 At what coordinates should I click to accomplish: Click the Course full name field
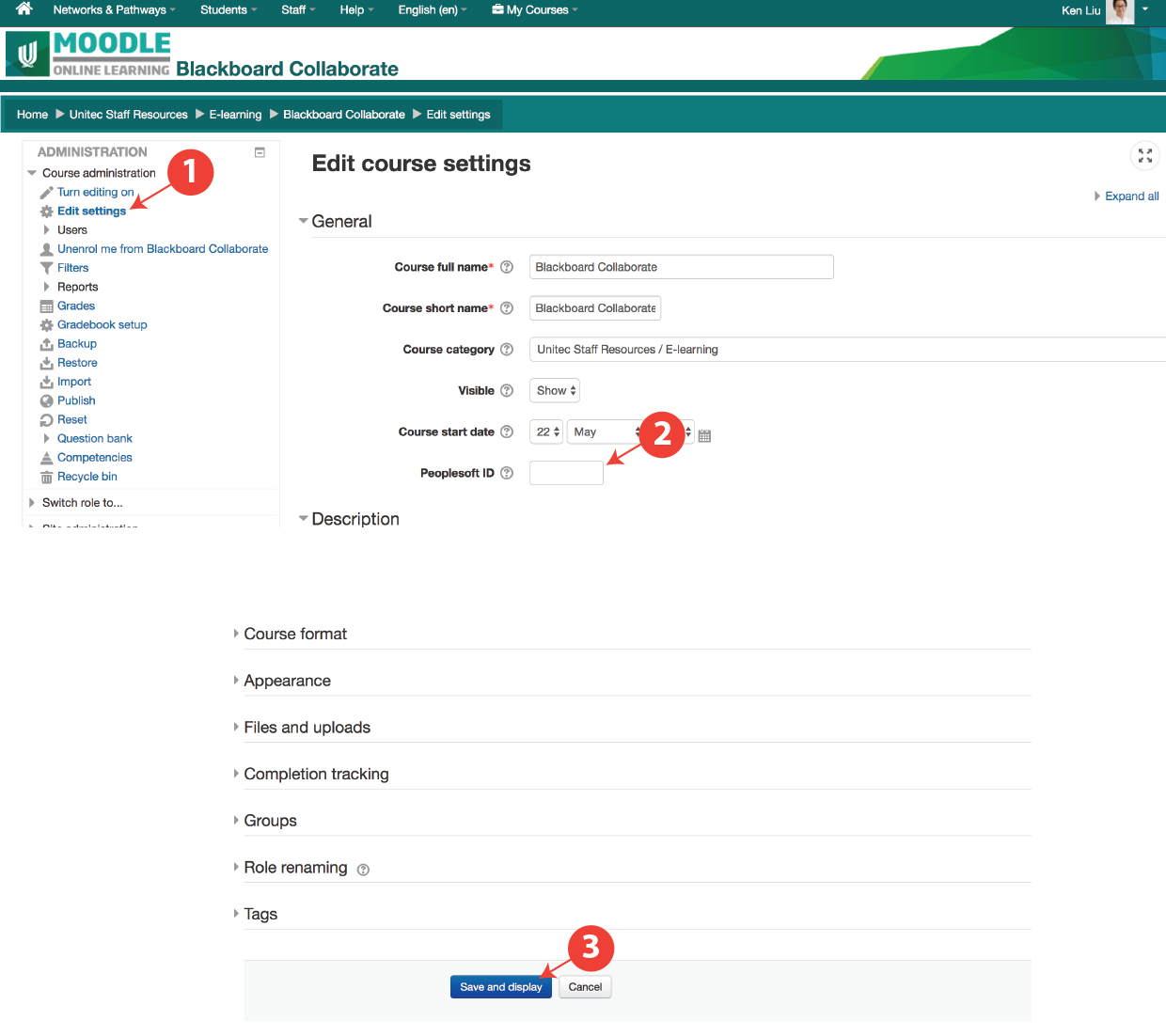[682, 267]
